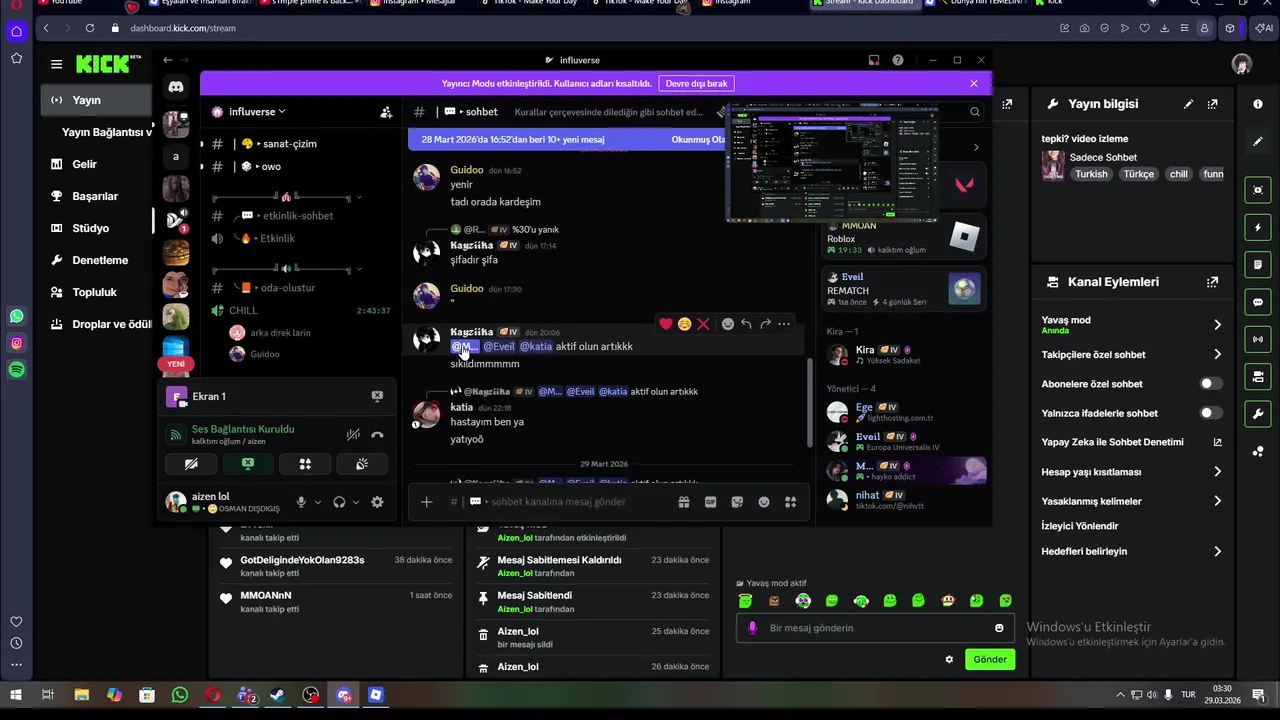Open the GIF picker in Discord

pos(711,502)
